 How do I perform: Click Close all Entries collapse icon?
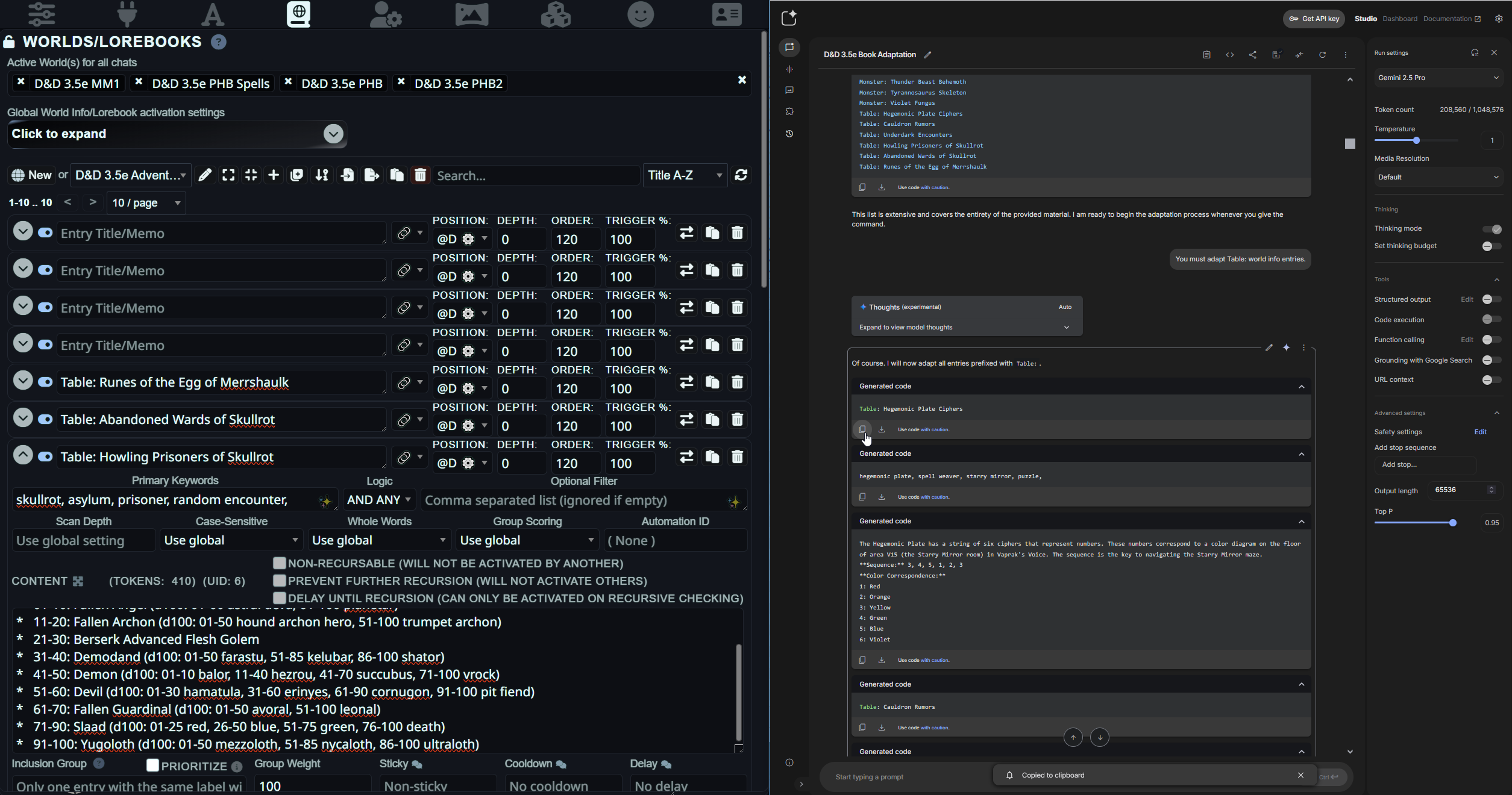tap(251, 175)
